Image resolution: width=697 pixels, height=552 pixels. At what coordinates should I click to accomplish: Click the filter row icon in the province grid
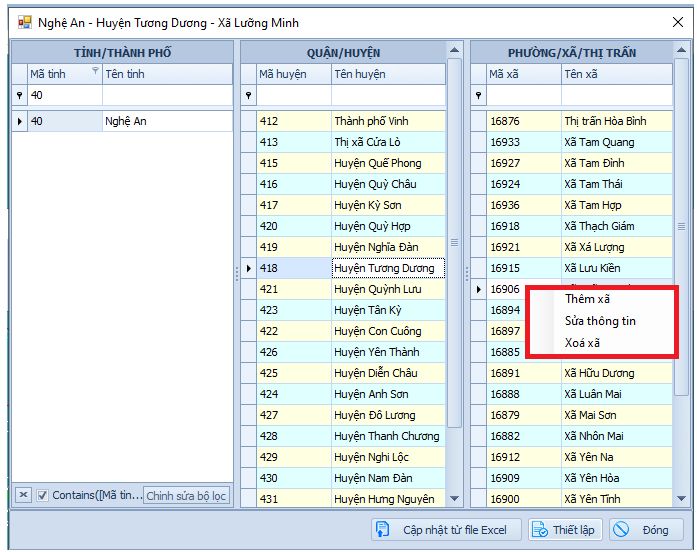20,95
